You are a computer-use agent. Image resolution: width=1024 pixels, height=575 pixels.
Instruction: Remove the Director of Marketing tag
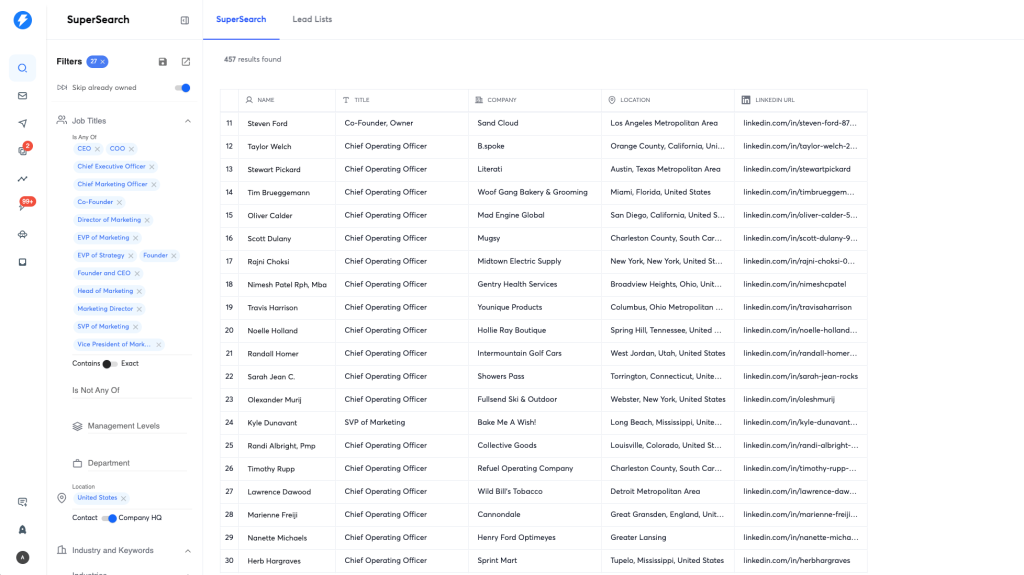(x=147, y=220)
